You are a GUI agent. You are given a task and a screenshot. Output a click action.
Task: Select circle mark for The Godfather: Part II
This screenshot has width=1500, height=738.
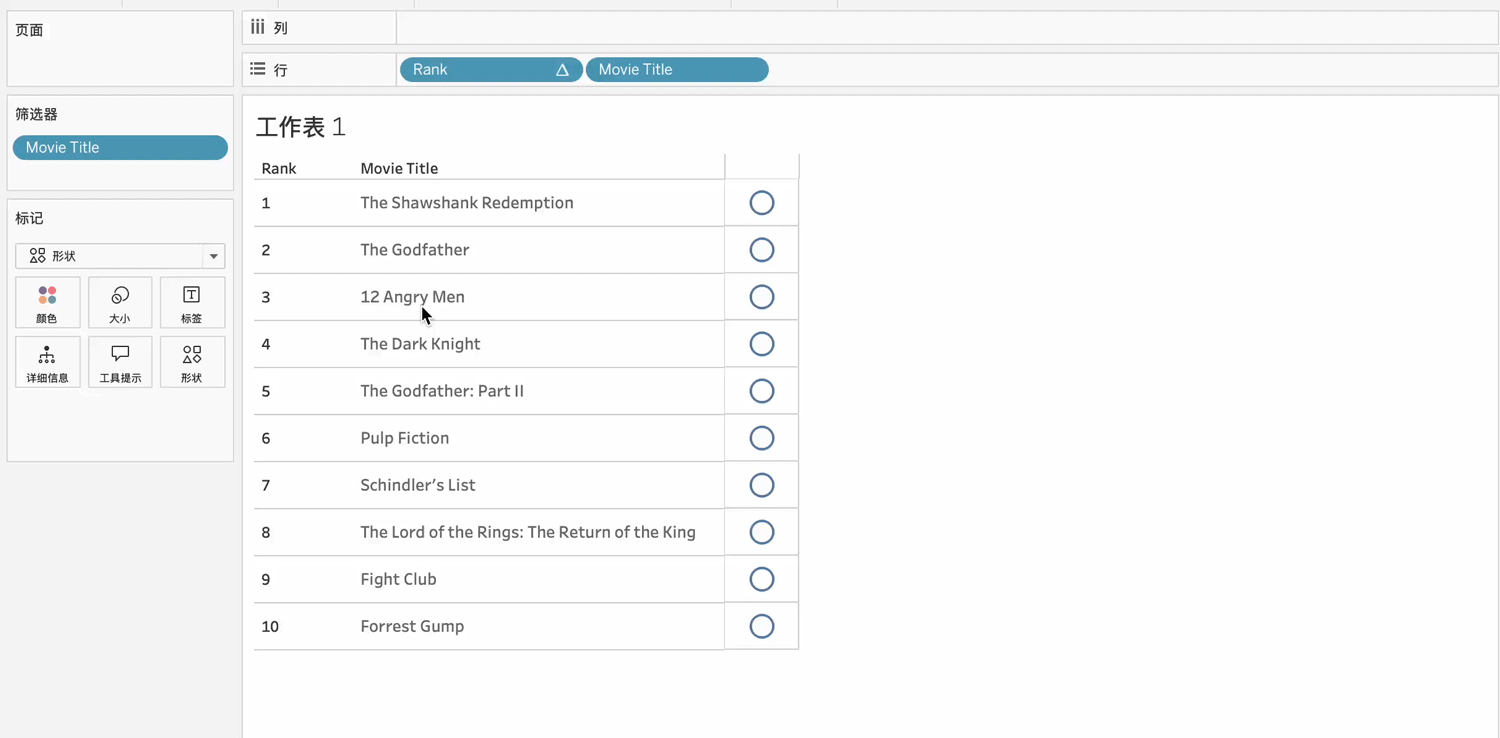[x=762, y=391]
